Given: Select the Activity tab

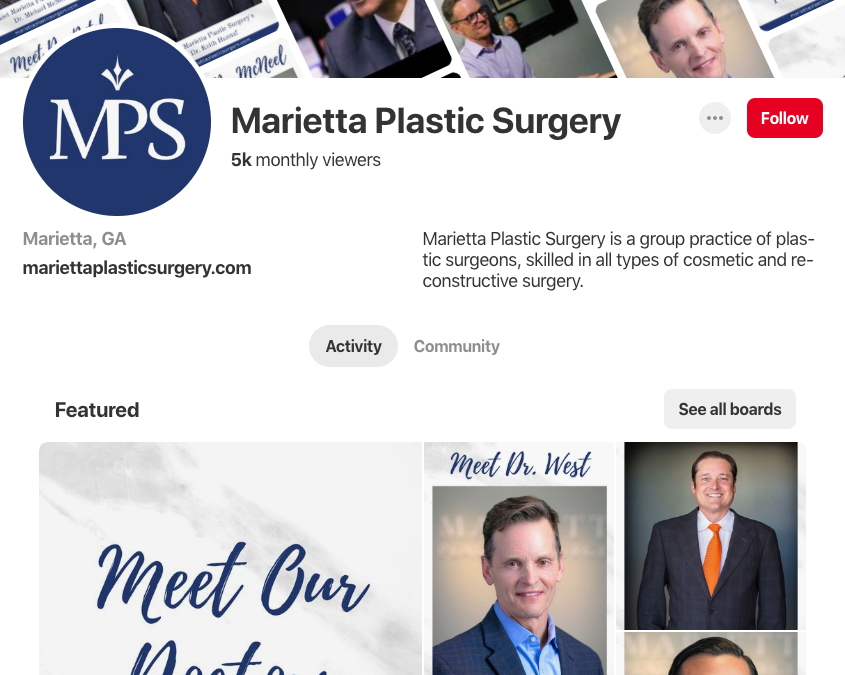Looking at the screenshot, I should click(354, 346).
